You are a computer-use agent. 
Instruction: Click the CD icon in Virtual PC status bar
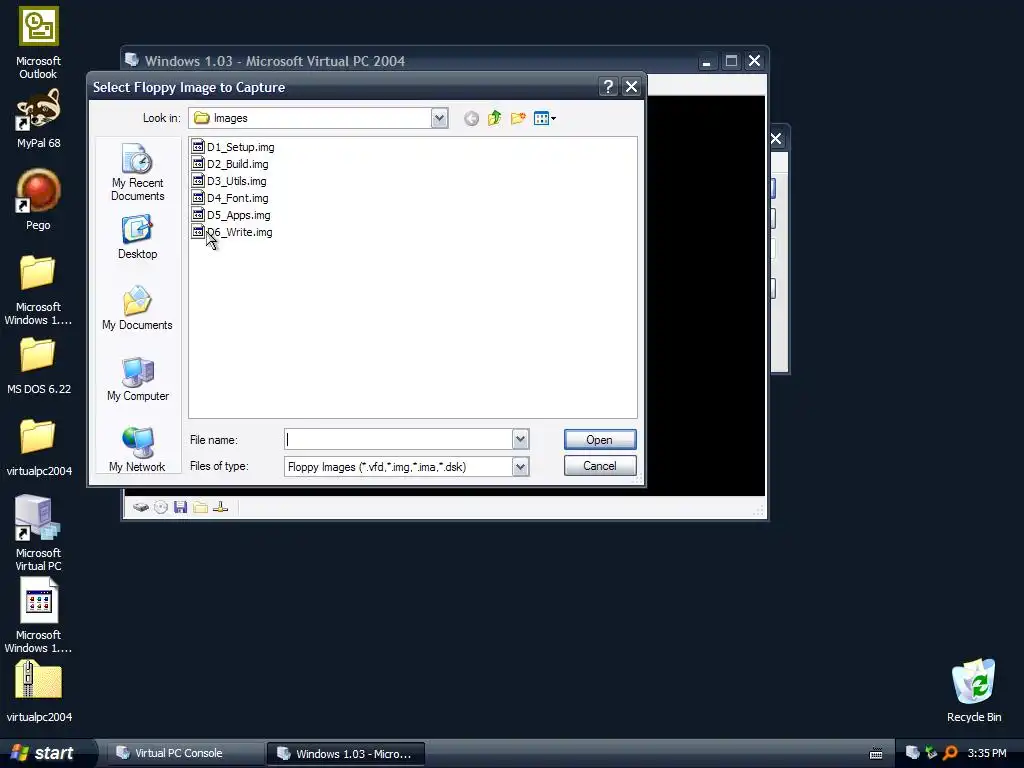coord(161,507)
